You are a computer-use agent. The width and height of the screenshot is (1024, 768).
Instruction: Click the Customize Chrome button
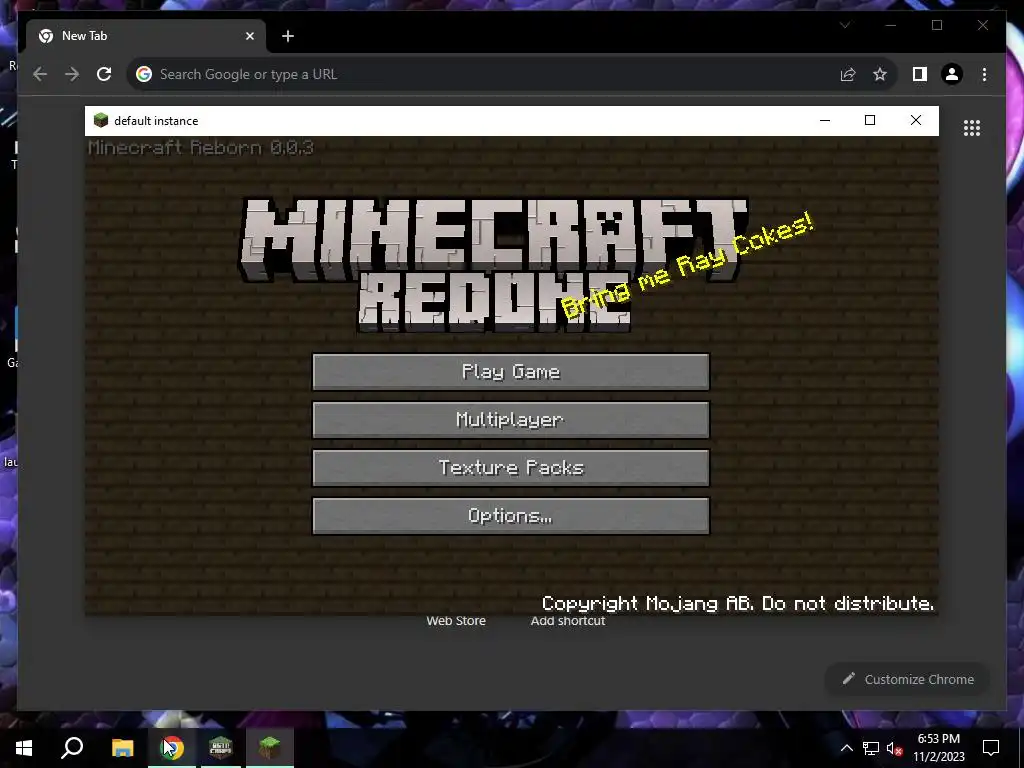click(x=908, y=679)
